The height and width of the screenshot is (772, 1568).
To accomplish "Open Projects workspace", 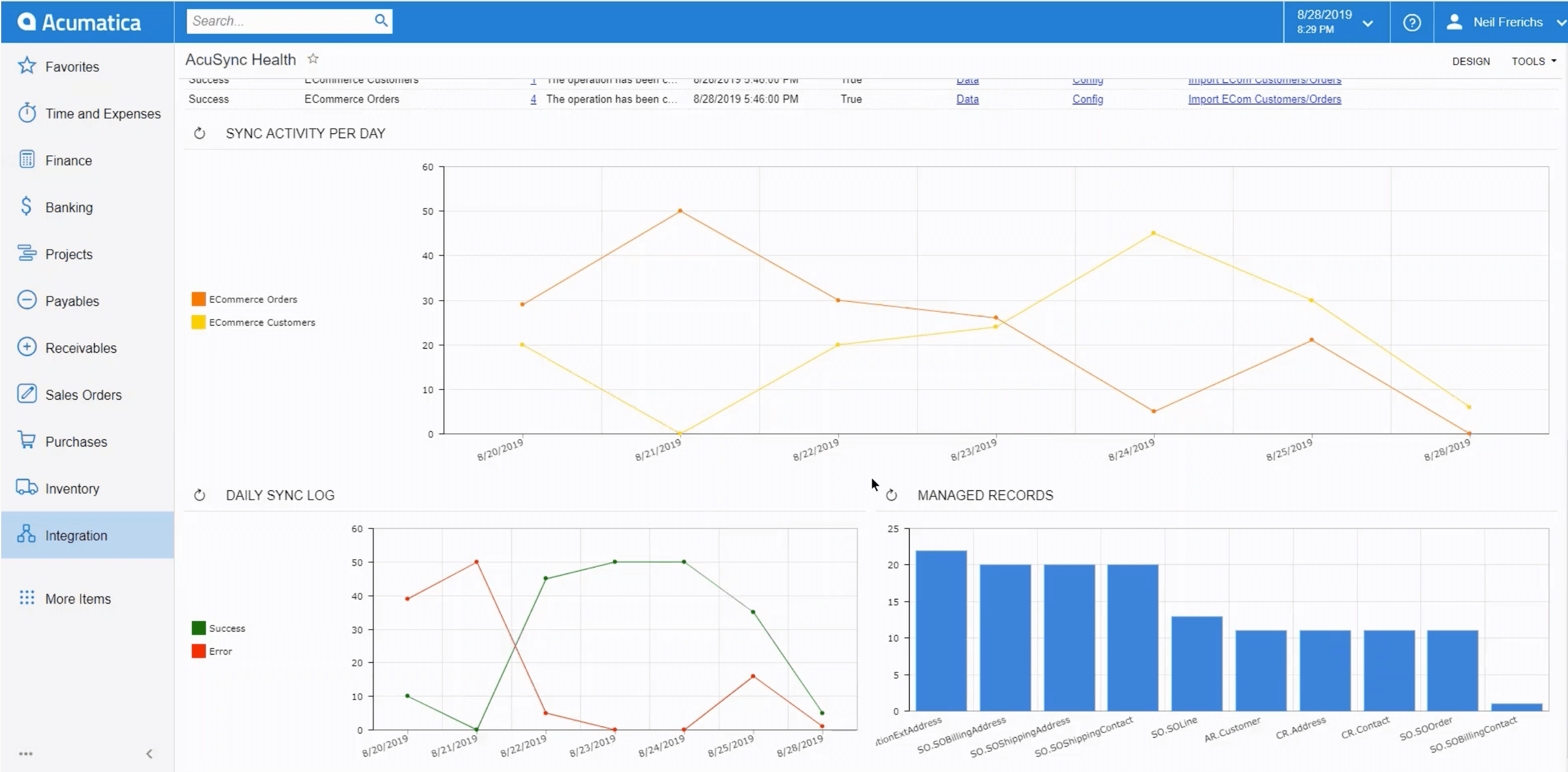I will tap(87, 254).
